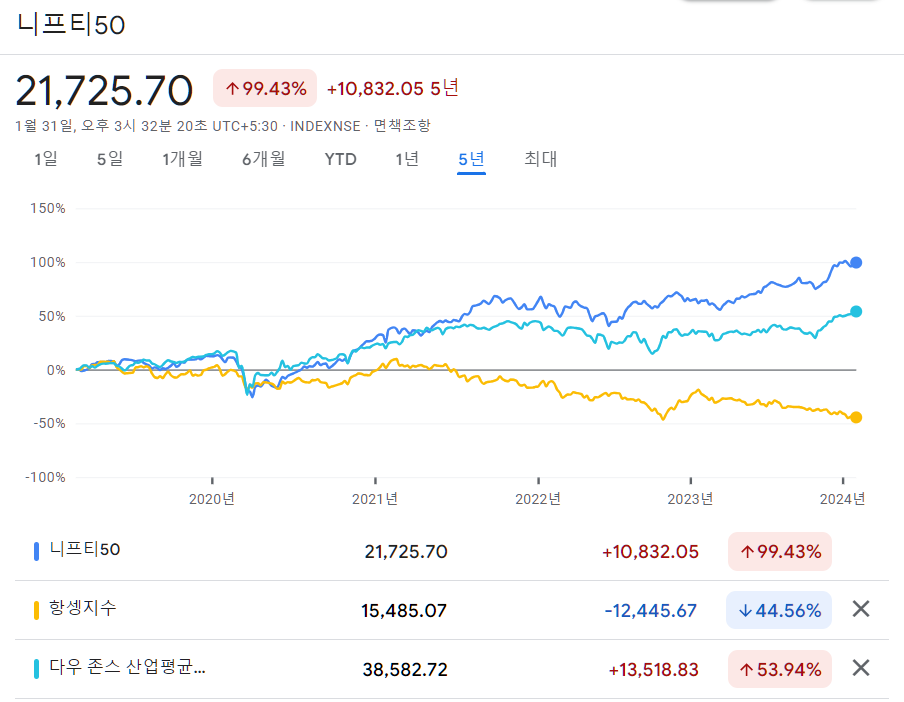
Task: Click the ↓44.56% badge for 항셍지수
Action: (x=779, y=610)
